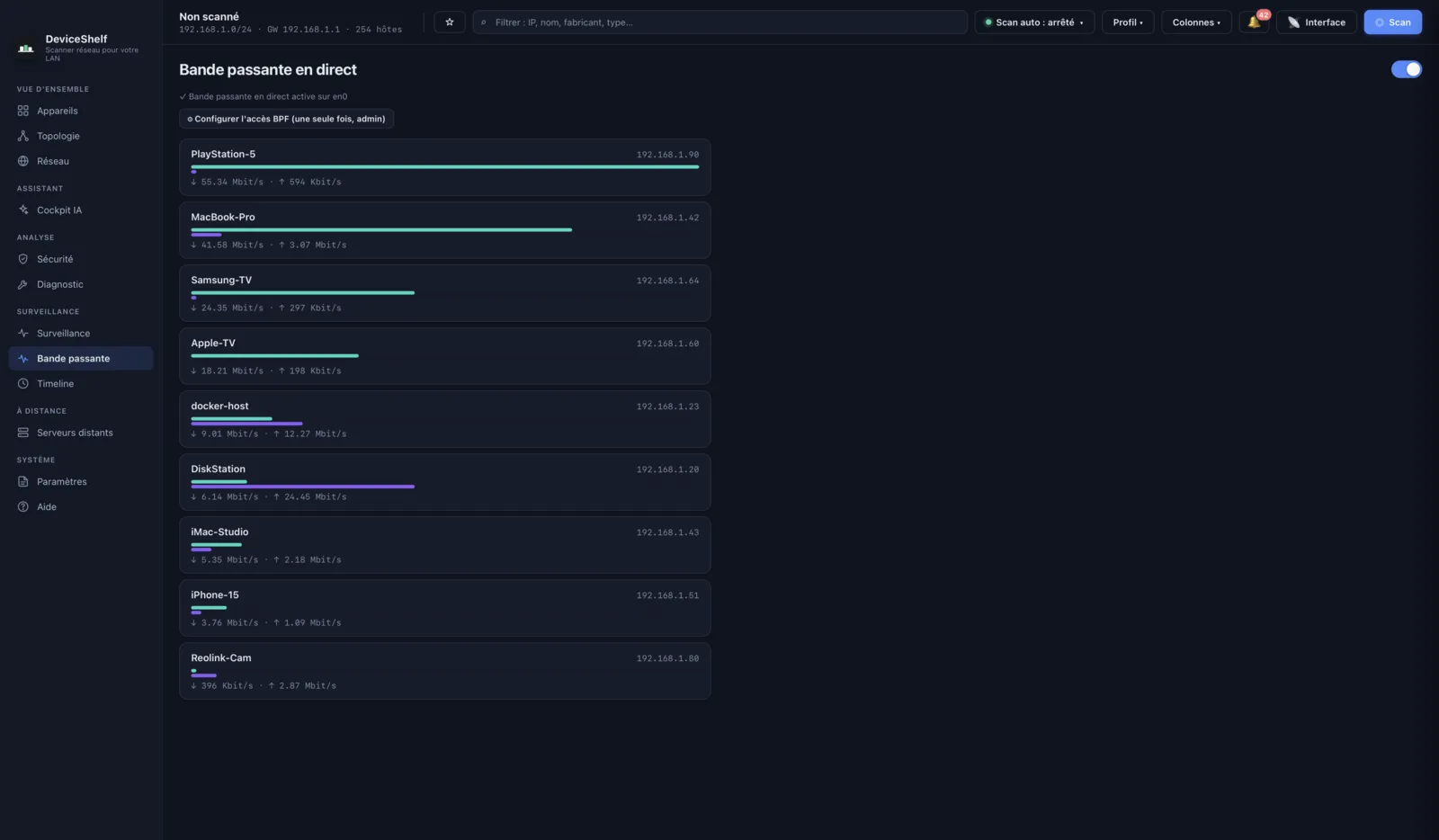Open Appareils in the sidebar
The width and height of the screenshot is (1439, 840).
[x=81, y=111]
